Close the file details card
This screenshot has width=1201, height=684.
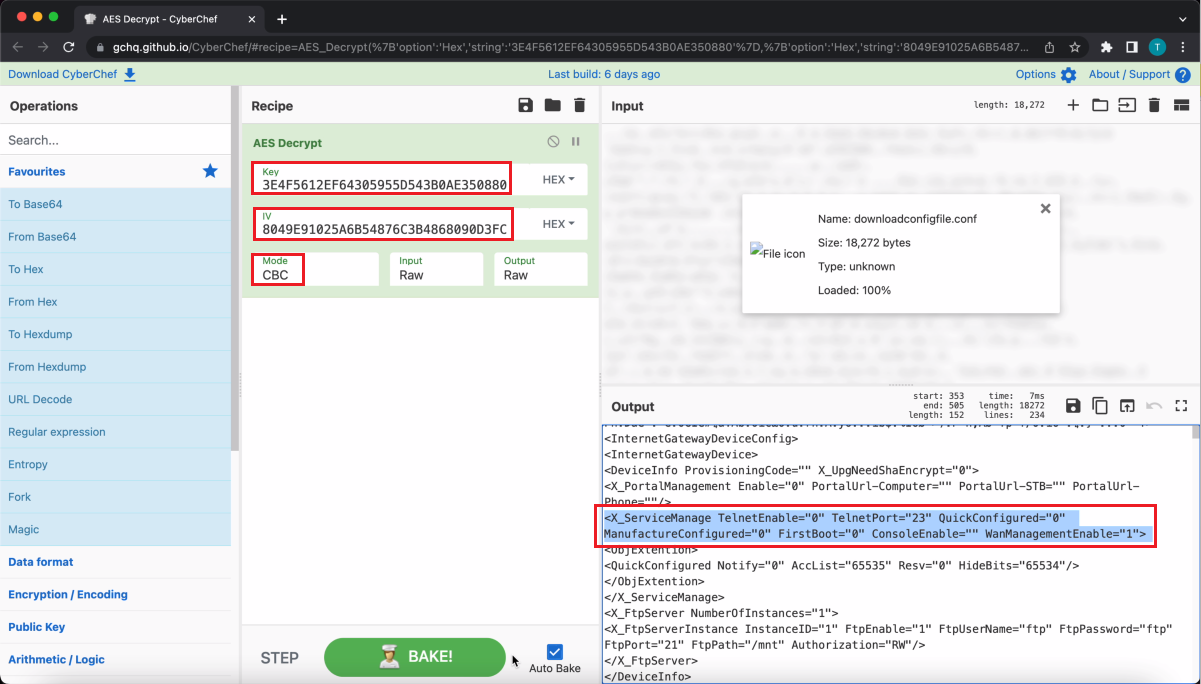1045,209
